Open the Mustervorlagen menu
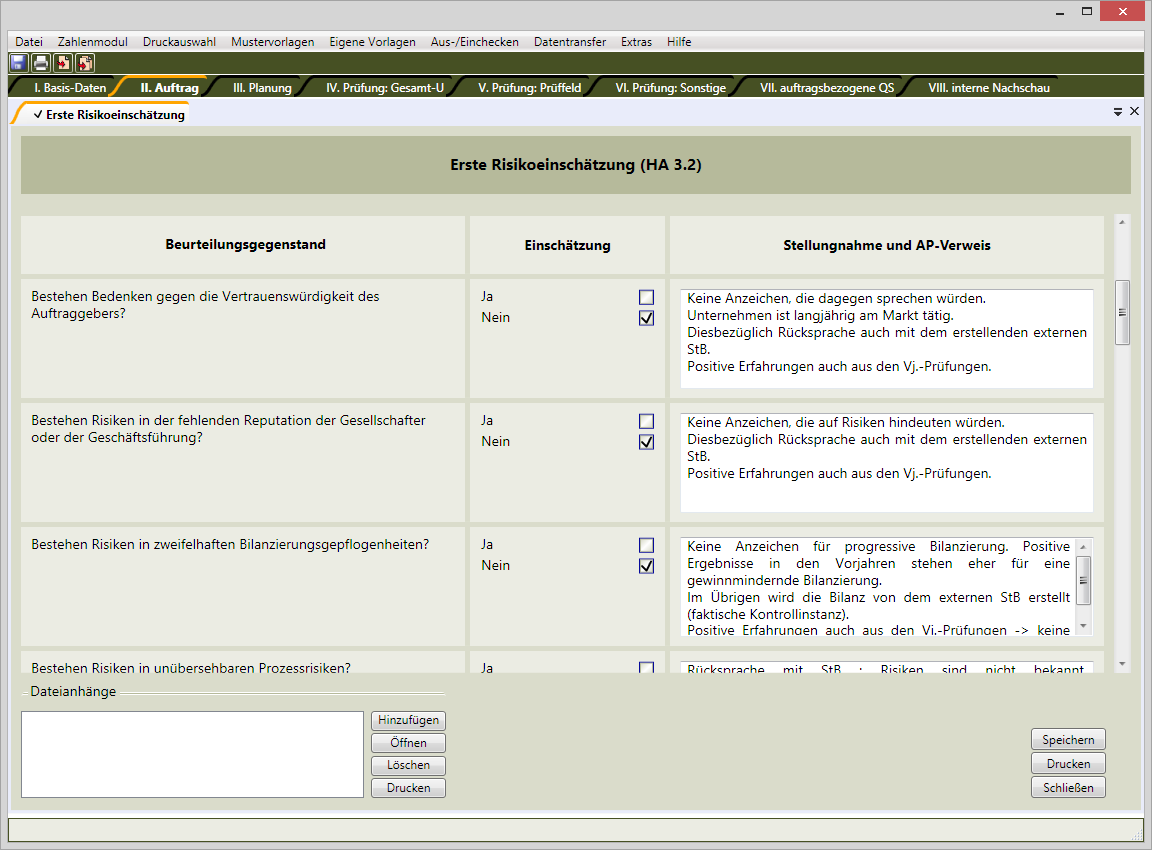 272,42
